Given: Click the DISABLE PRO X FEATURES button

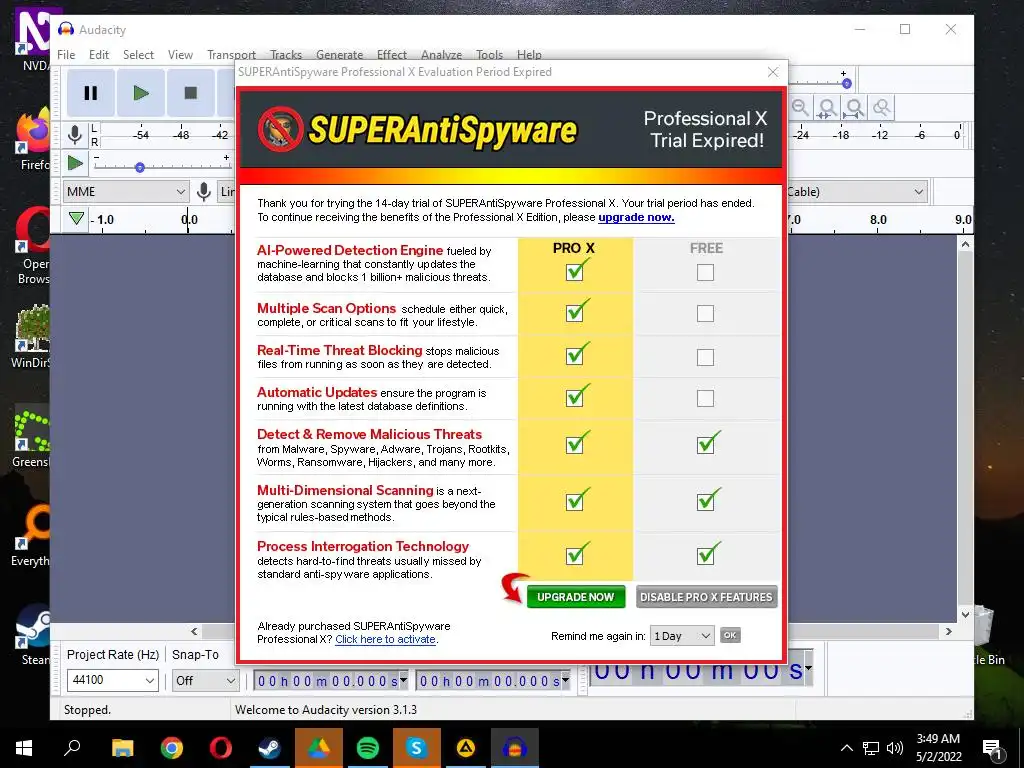Looking at the screenshot, I should click(x=706, y=597).
